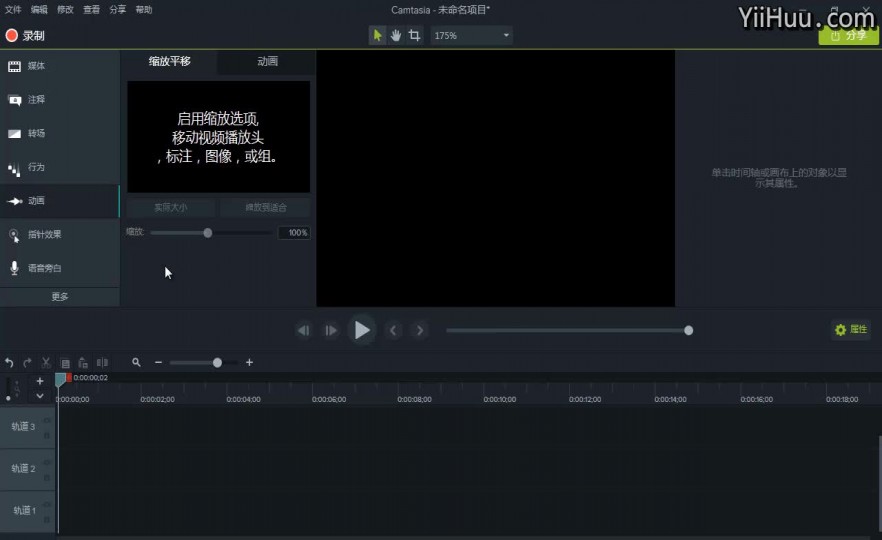Viewport: 882px width, 540px height.
Task: Open the 编辑 menu
Action: (39, 10)
